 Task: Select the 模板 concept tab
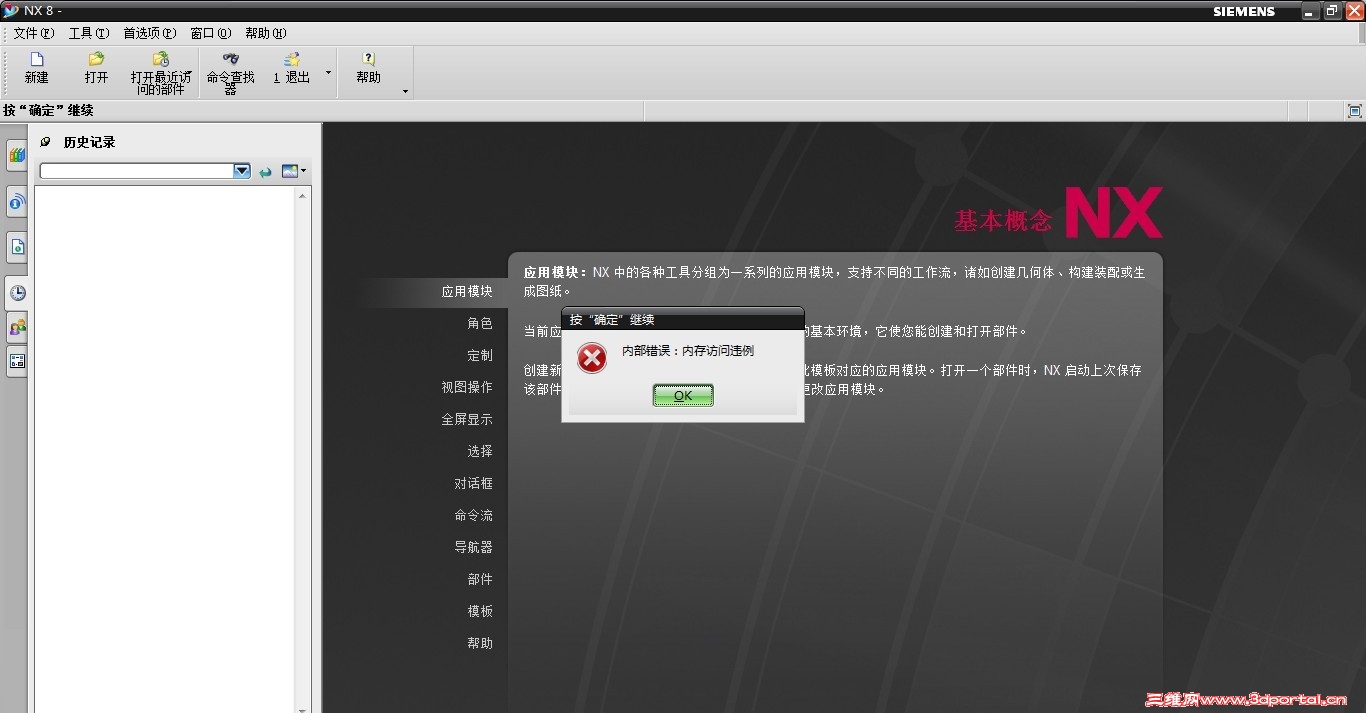(480, 612)
